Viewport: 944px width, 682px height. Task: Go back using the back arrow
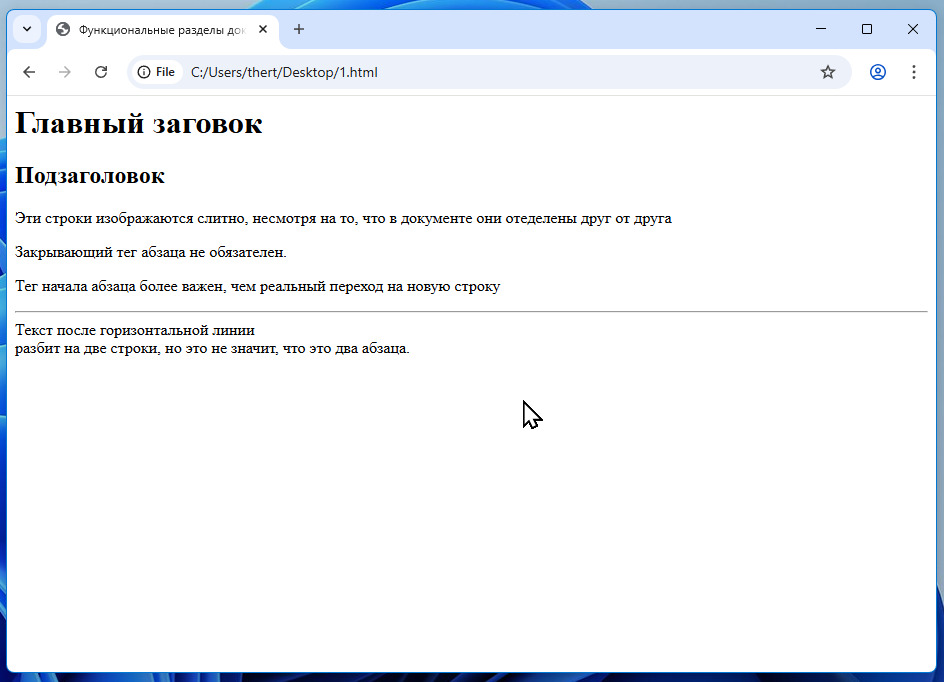point(29,72)
